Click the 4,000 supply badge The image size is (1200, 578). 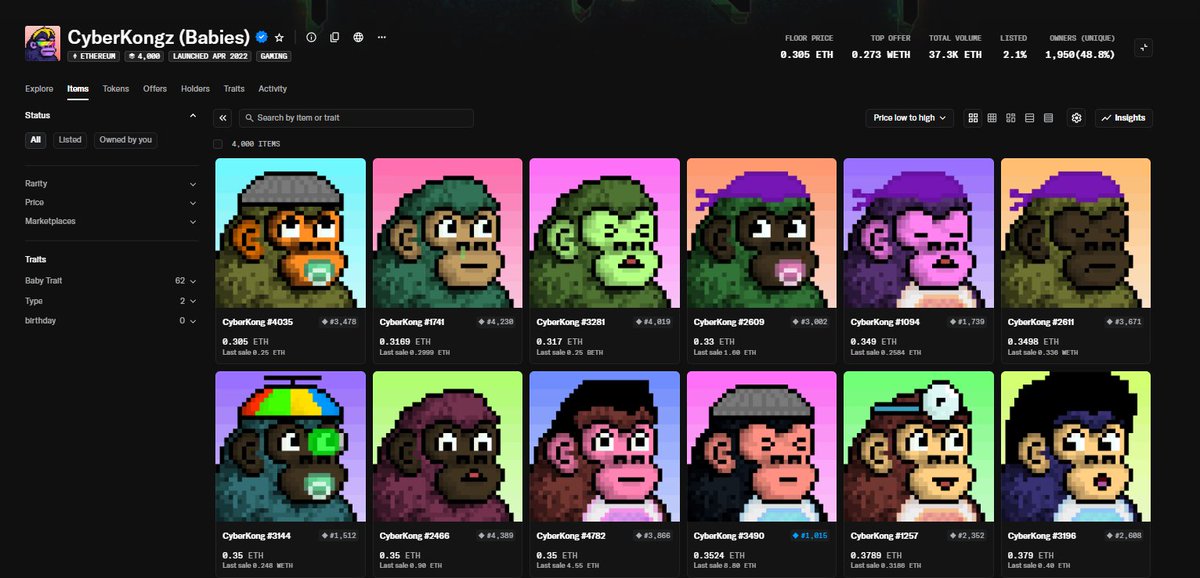point(146,56)
